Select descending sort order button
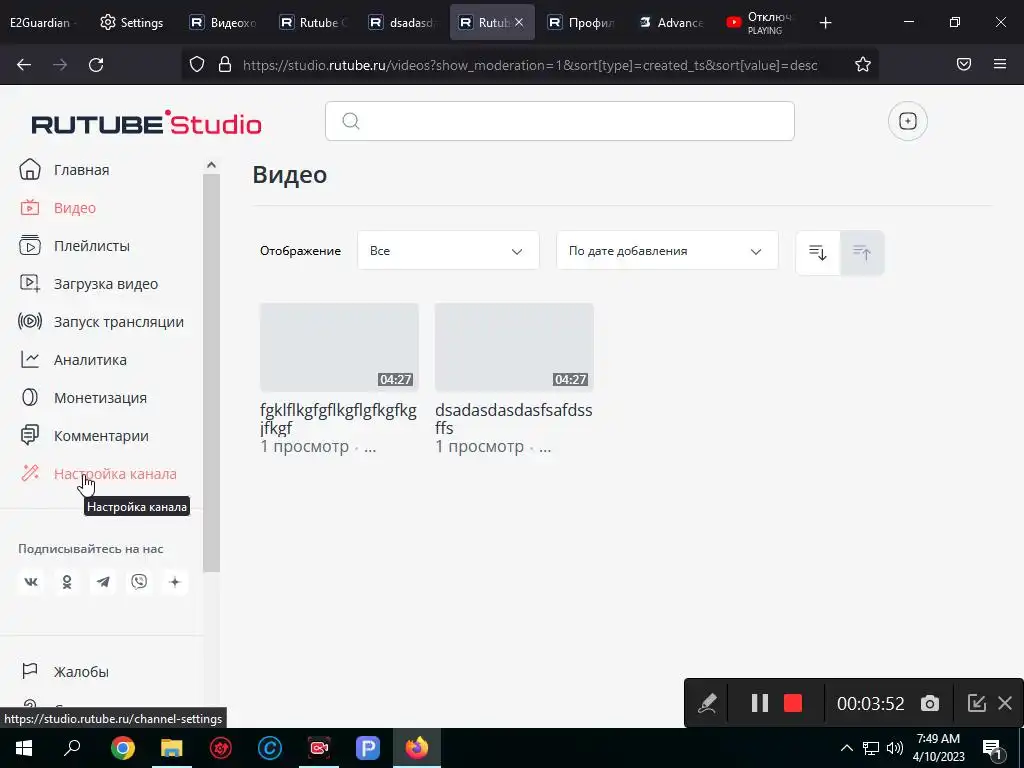Image resolution: width=1024 pixels, height=768 pixels. [818, 252]
